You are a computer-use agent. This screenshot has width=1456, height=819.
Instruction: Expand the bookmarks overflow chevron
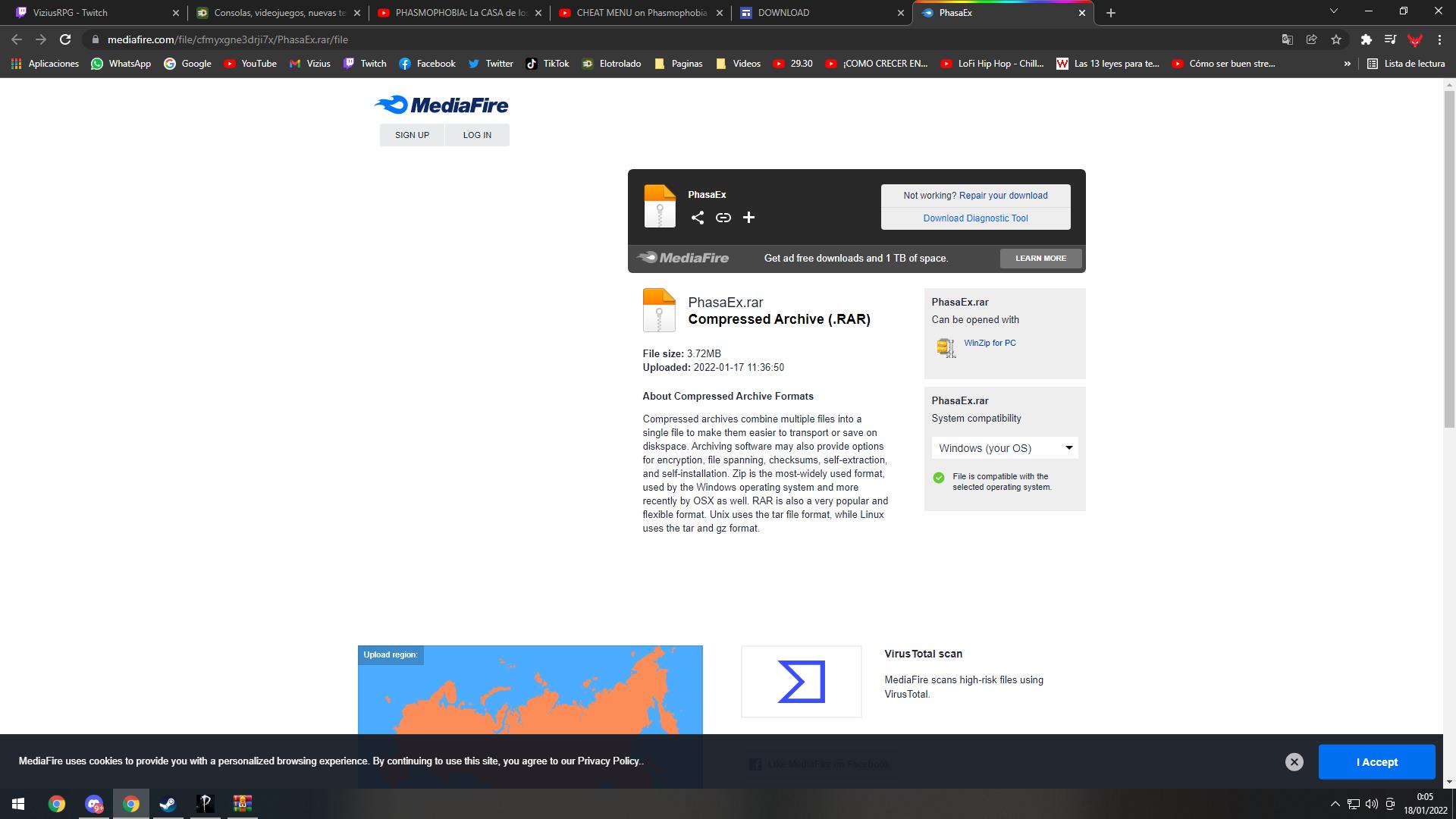click(x=1347, y=64)
